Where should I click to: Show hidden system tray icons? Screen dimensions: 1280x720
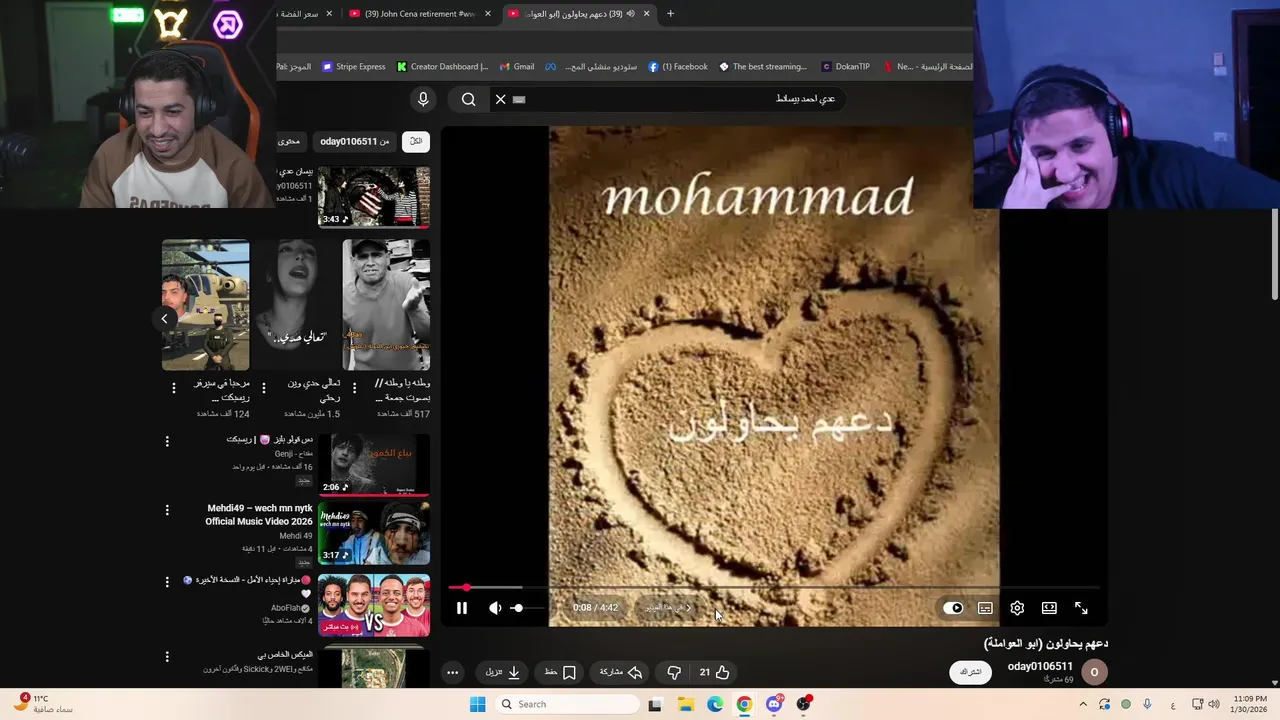[1083, 704]
